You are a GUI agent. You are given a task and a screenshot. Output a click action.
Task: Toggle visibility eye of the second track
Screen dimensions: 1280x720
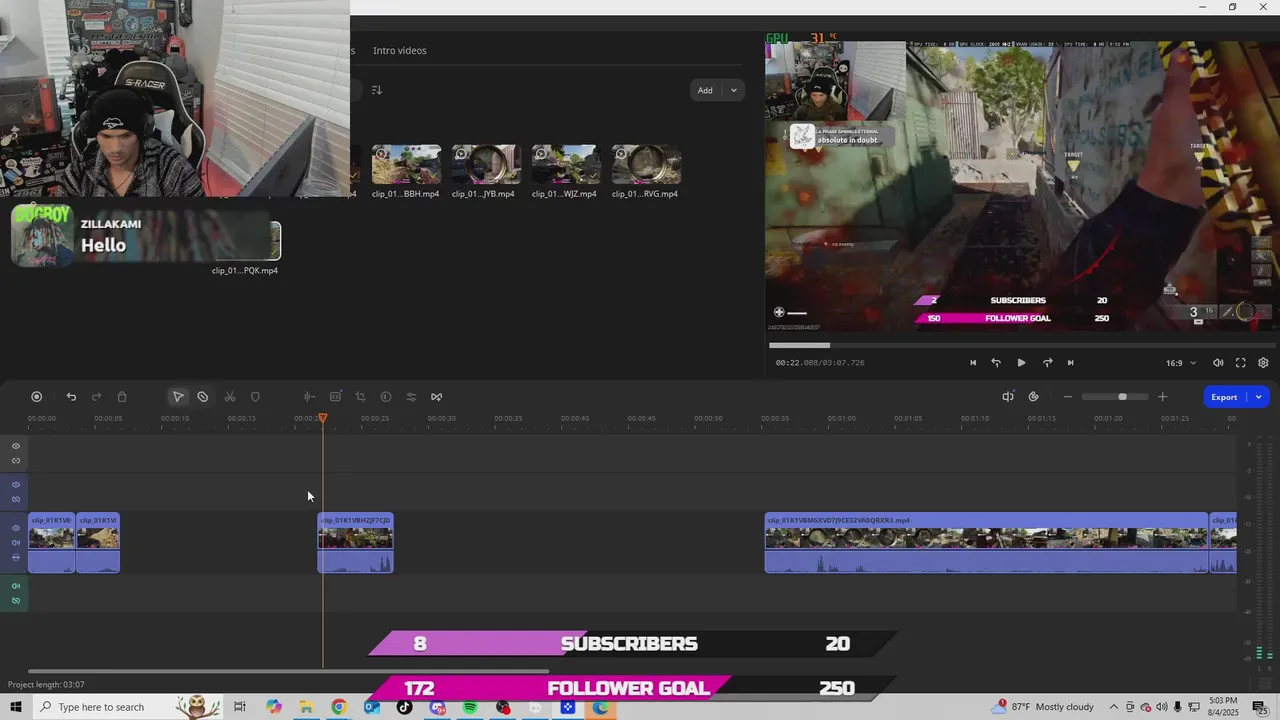click(16, 485)
